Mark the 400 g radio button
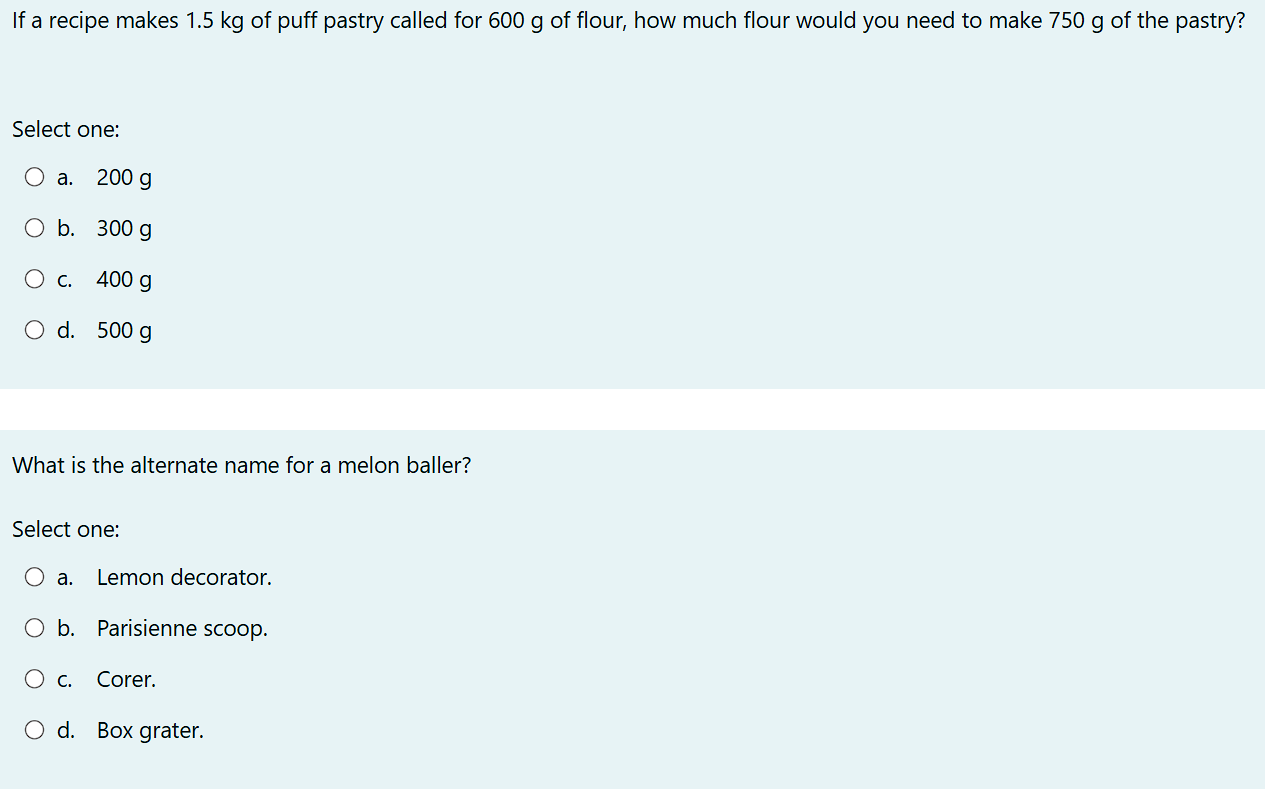This screenshot has width=1265, height=790. pos(35,280)
